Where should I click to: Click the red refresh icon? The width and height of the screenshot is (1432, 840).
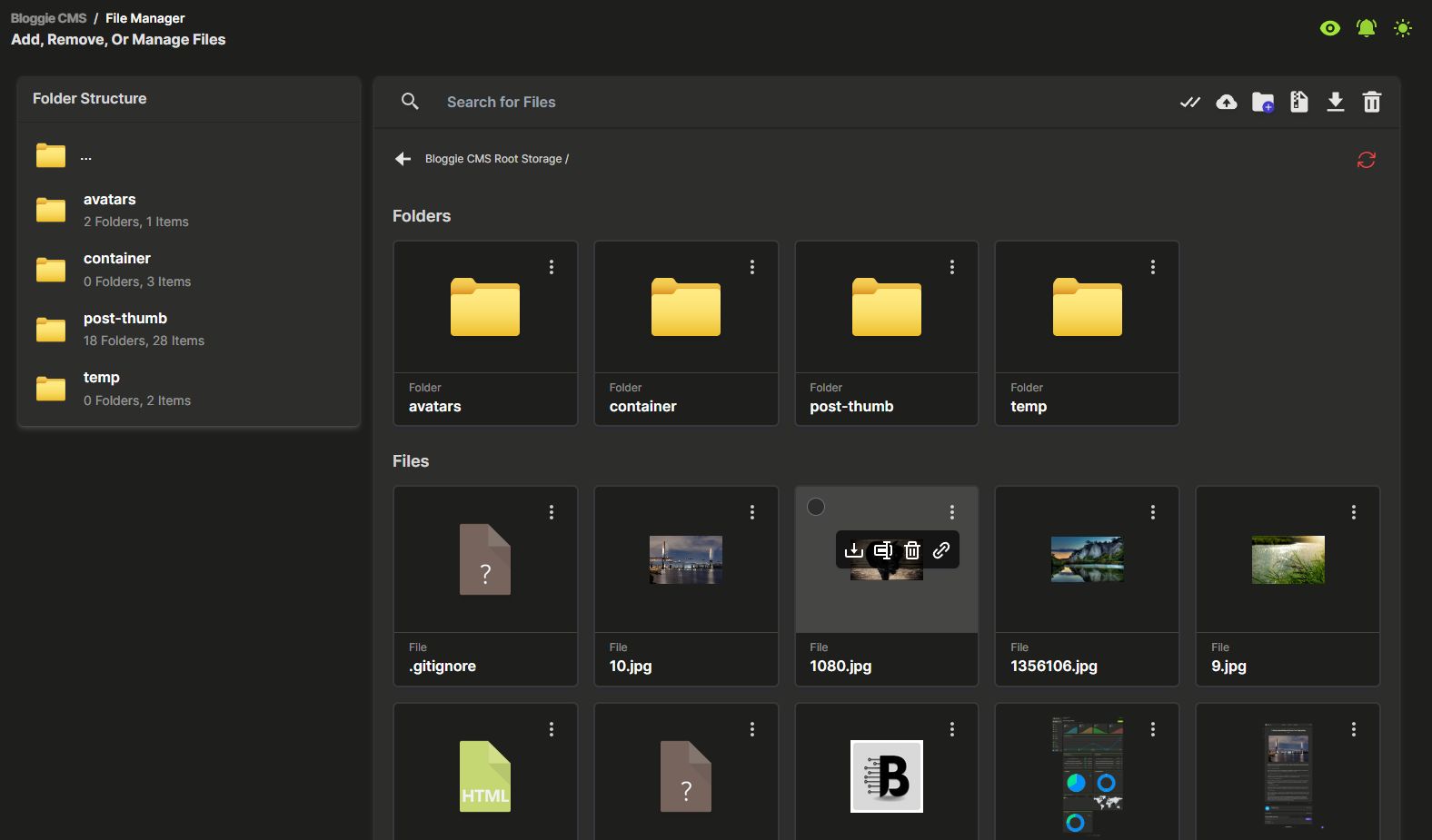(x=1366, y=160)
